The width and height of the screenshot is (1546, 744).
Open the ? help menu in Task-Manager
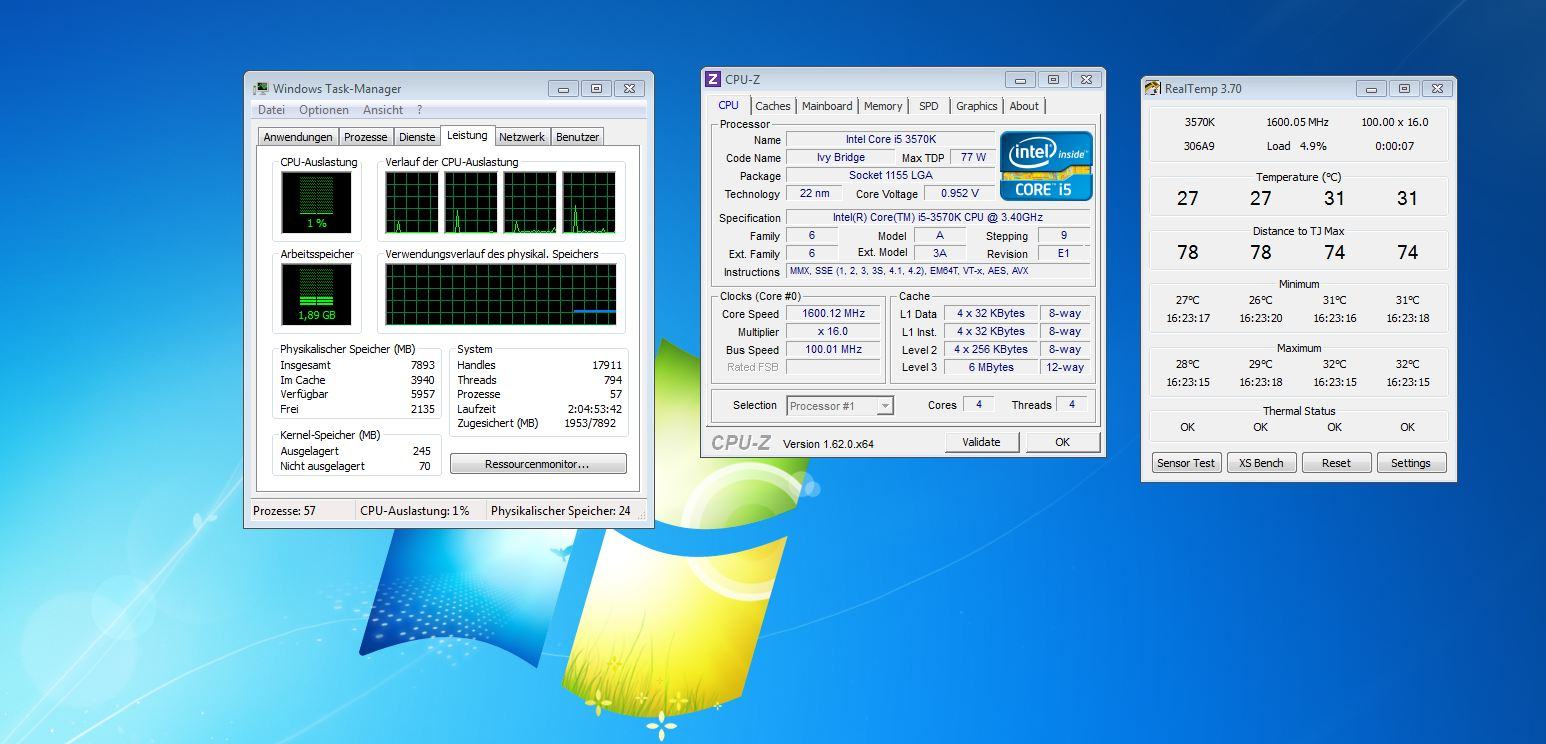coord(419,110)
